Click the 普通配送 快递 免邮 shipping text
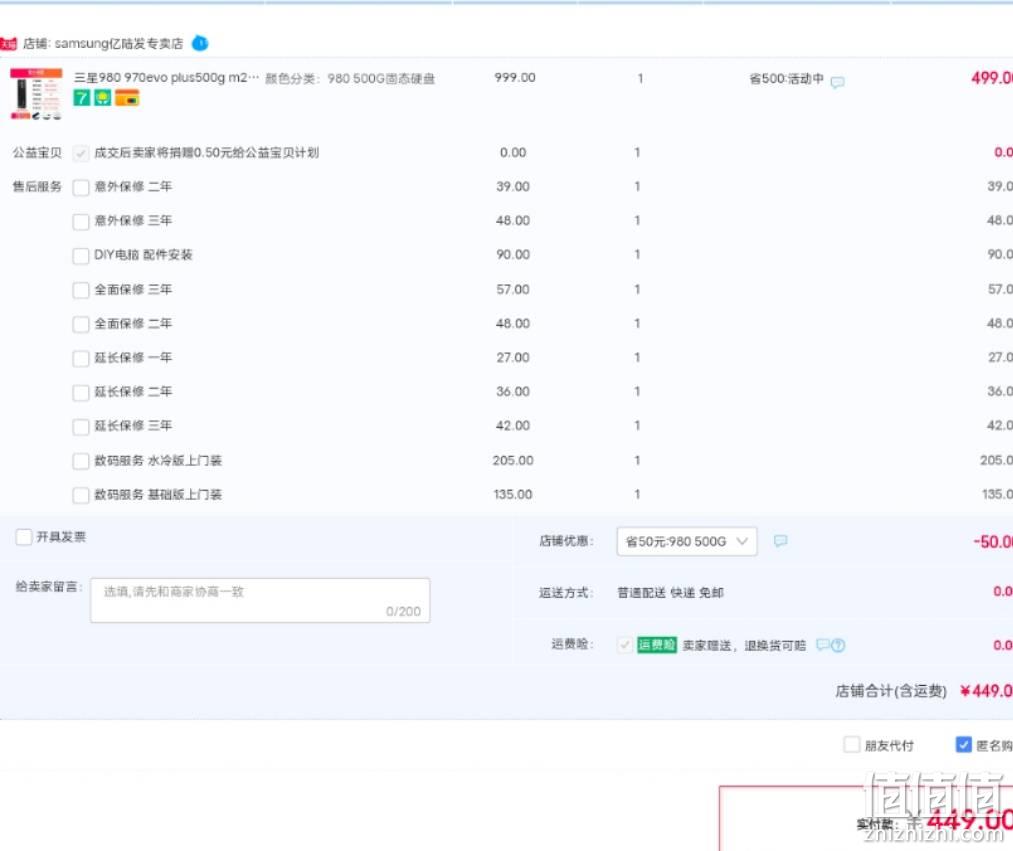Screen dimensions: 1013x851 click(671, 593)
